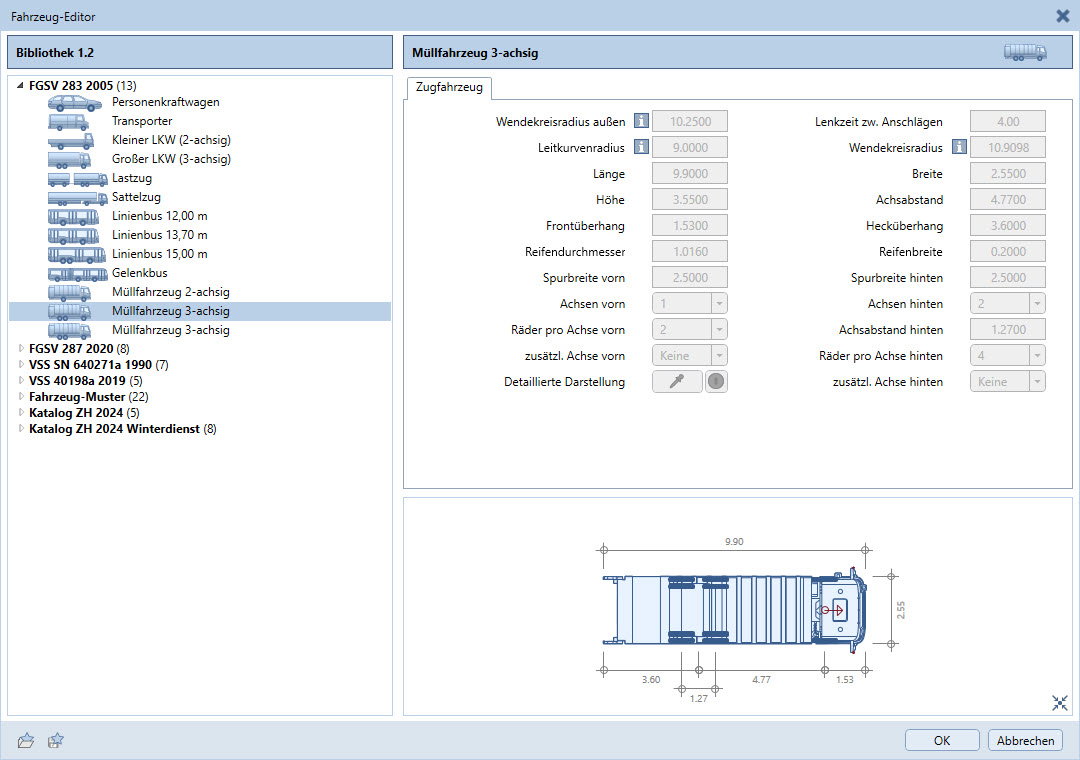Switch to the Zugfahrzeug tab
This screenshot has width=1080, height=760.
click(x=448, y=88)
